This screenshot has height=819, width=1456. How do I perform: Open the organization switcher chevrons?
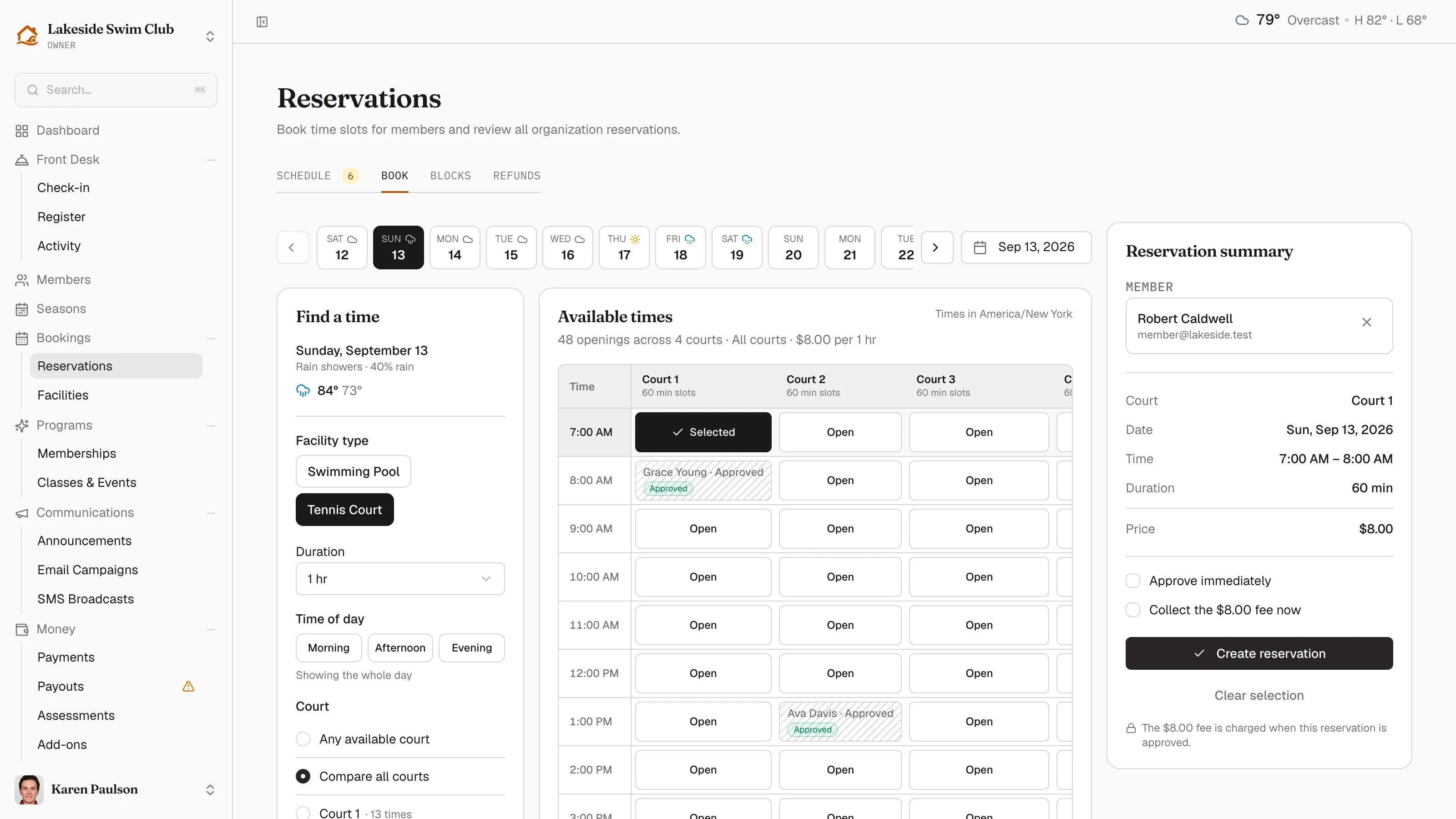click(x=210, y=37)
